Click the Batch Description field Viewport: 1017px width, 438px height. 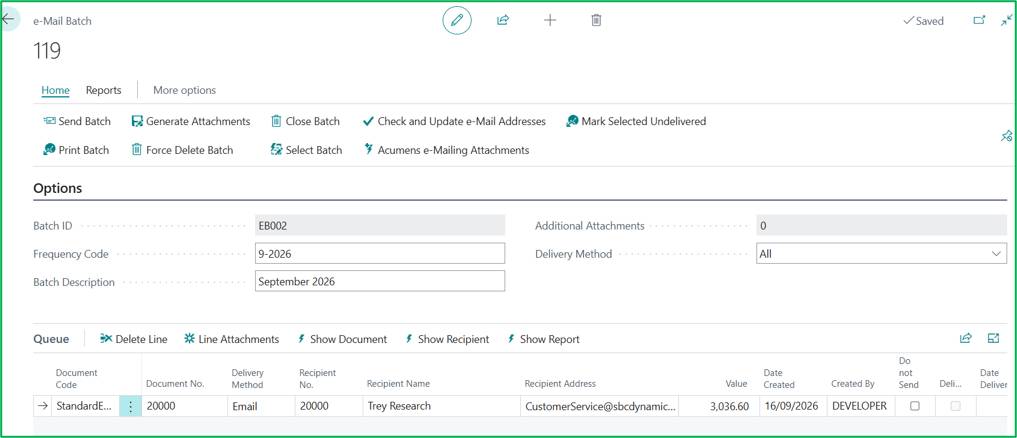coord(380,282)
